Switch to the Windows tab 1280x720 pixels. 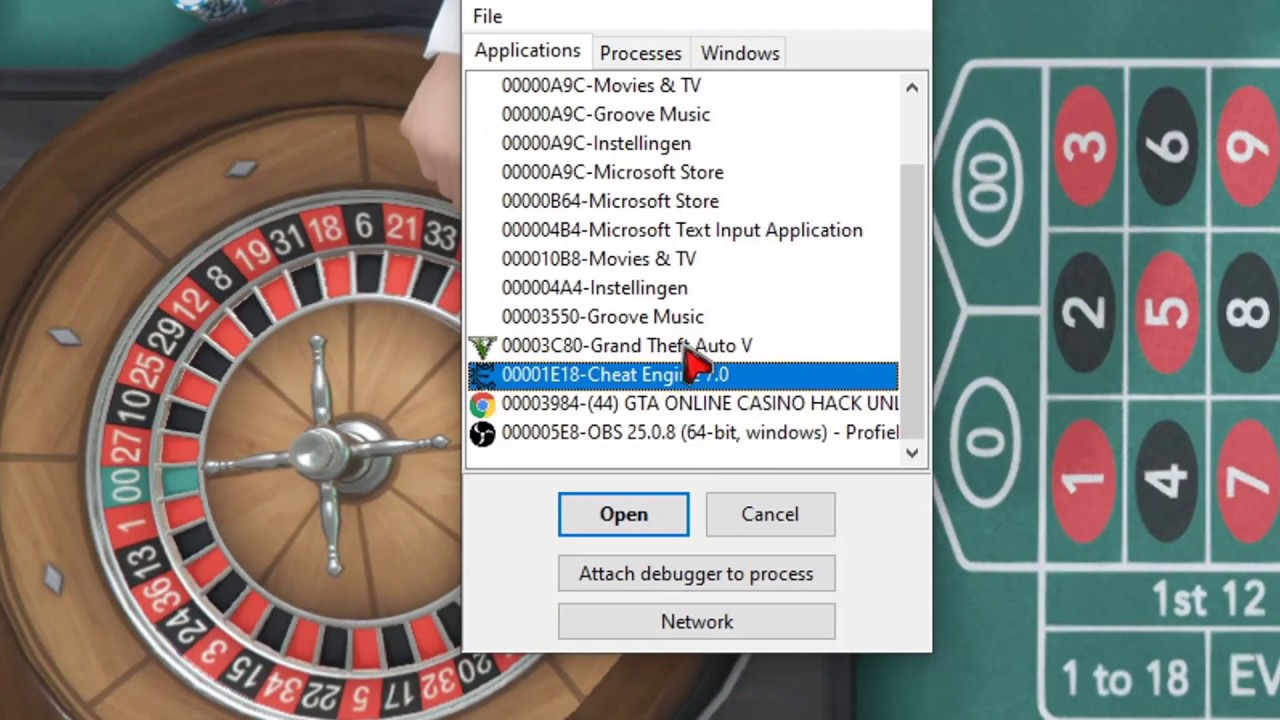740,53
